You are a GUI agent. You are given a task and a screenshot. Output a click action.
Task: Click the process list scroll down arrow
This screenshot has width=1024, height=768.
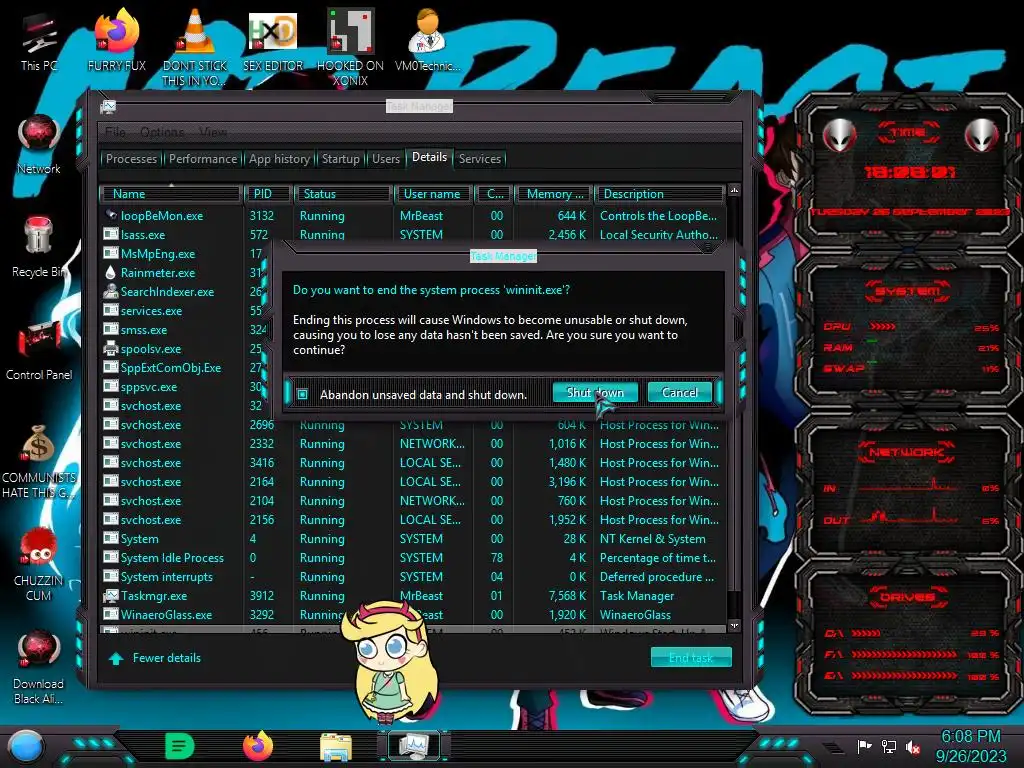pos(734,626)
